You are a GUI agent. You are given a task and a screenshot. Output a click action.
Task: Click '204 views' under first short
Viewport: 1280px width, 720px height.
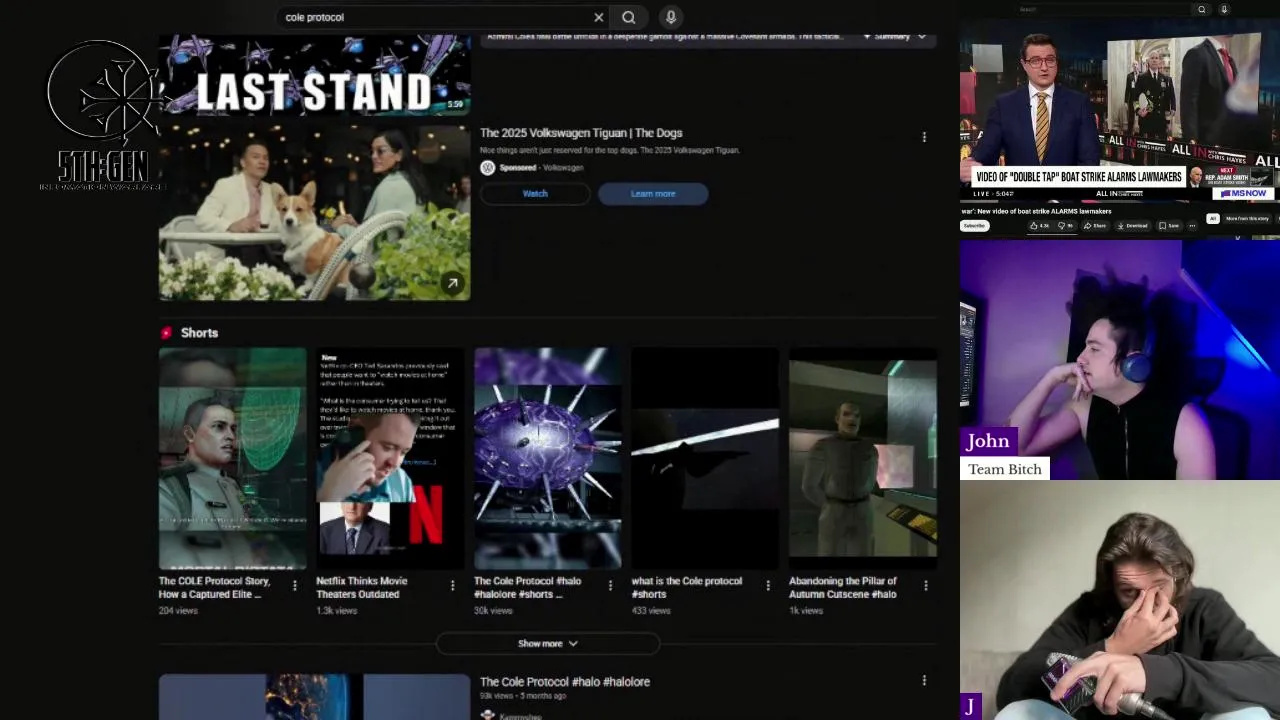[178, 611]
